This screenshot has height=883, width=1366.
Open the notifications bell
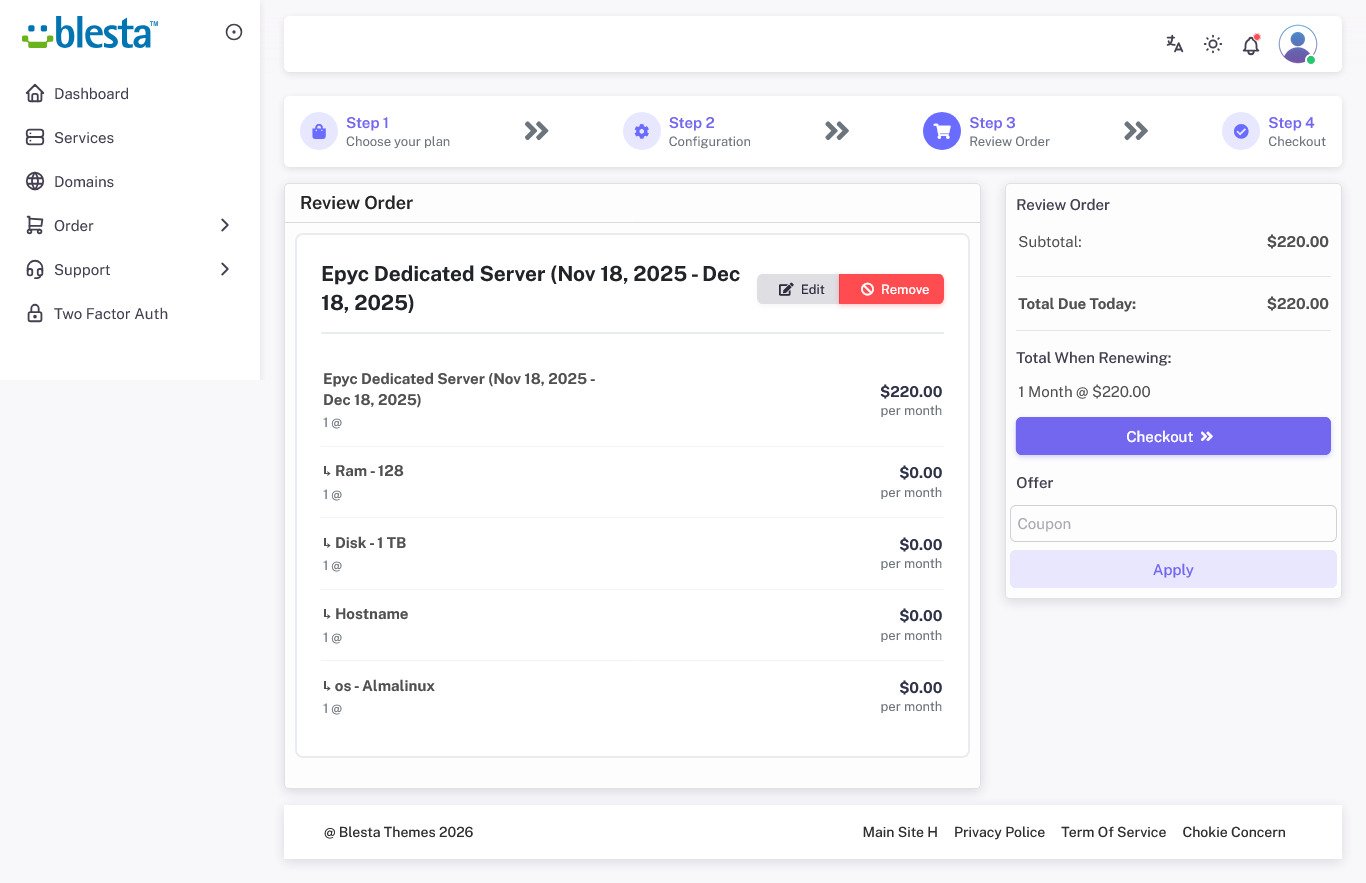[1251, 45]
